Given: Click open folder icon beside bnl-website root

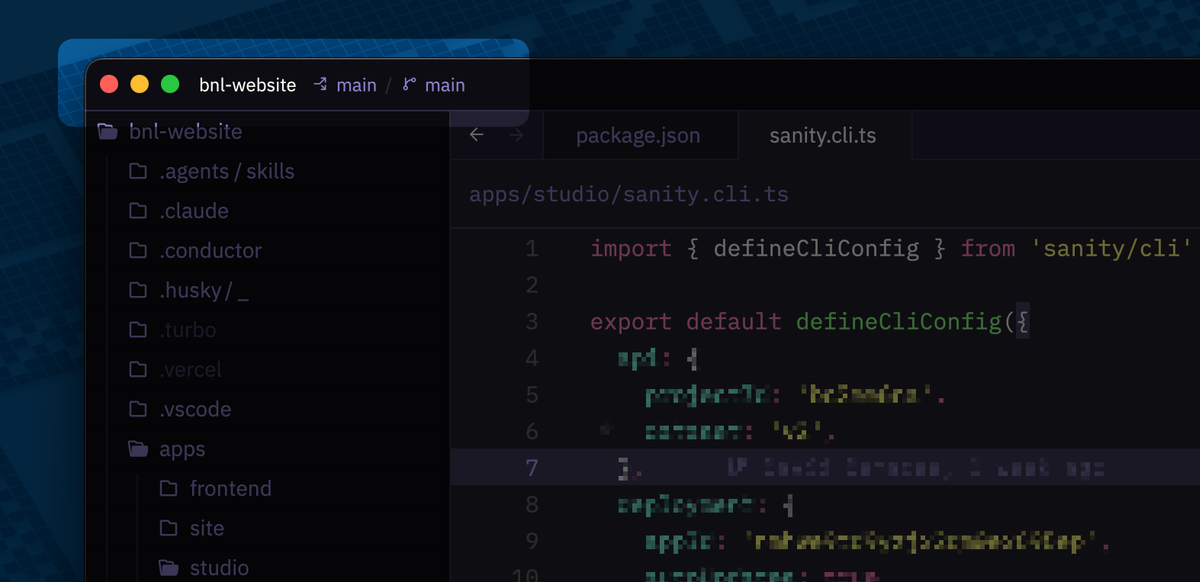Looking at the screenshot, I should pos(107,131).
